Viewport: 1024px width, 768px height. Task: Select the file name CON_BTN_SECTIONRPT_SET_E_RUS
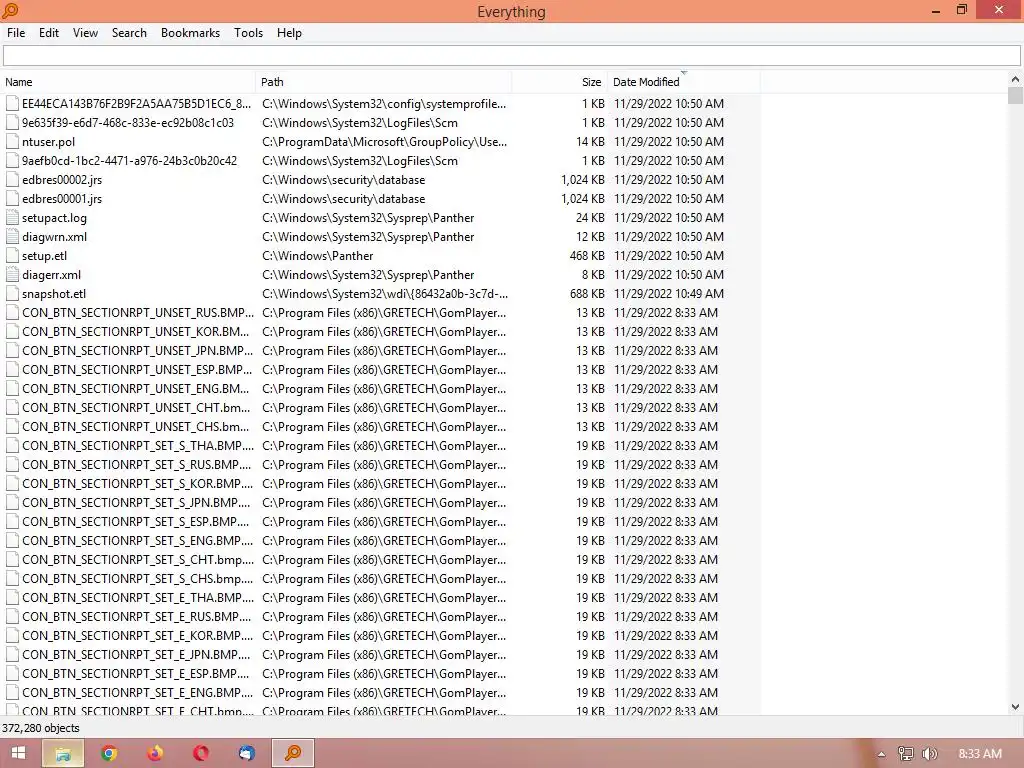click(136, 616)
